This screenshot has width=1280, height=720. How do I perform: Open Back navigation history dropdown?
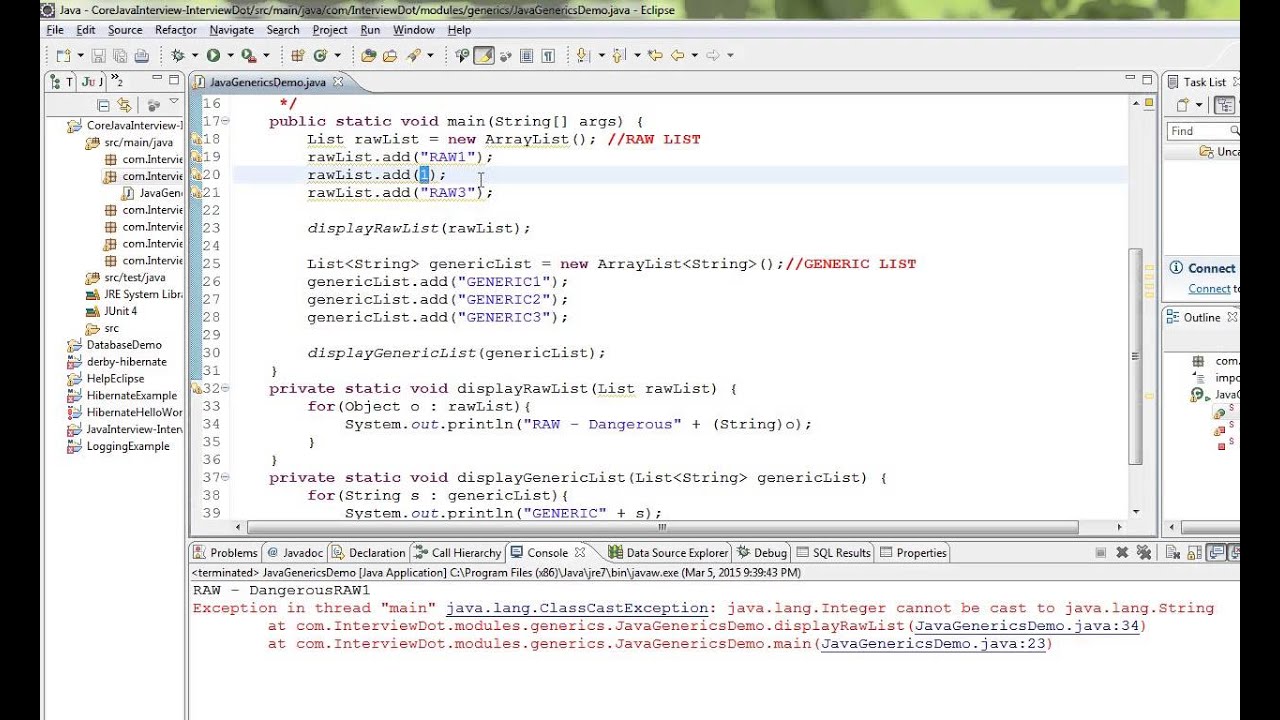(694, 56)
